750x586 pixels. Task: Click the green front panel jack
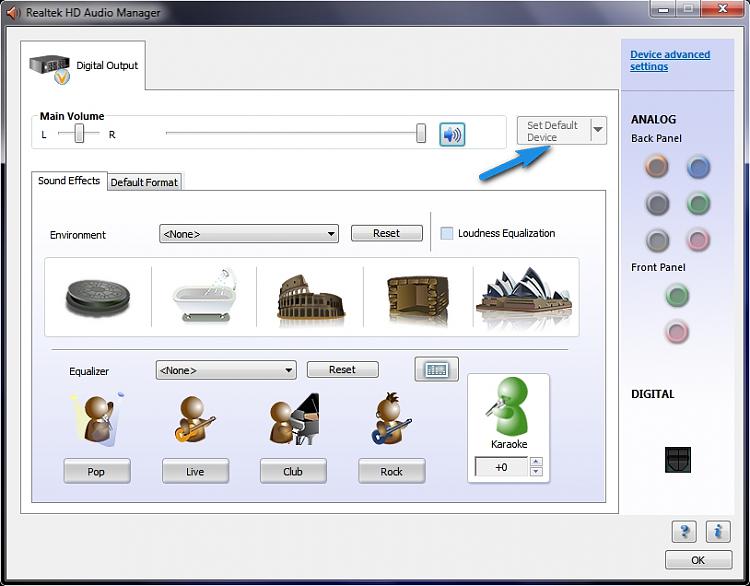tap(677, 295)
